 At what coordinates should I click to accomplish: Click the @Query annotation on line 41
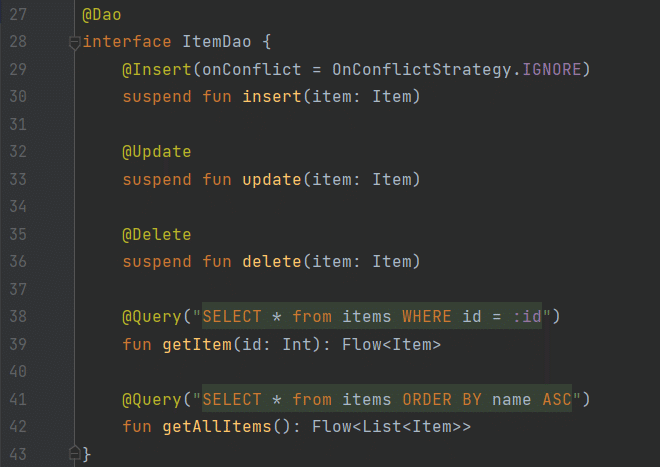point(152,399)
